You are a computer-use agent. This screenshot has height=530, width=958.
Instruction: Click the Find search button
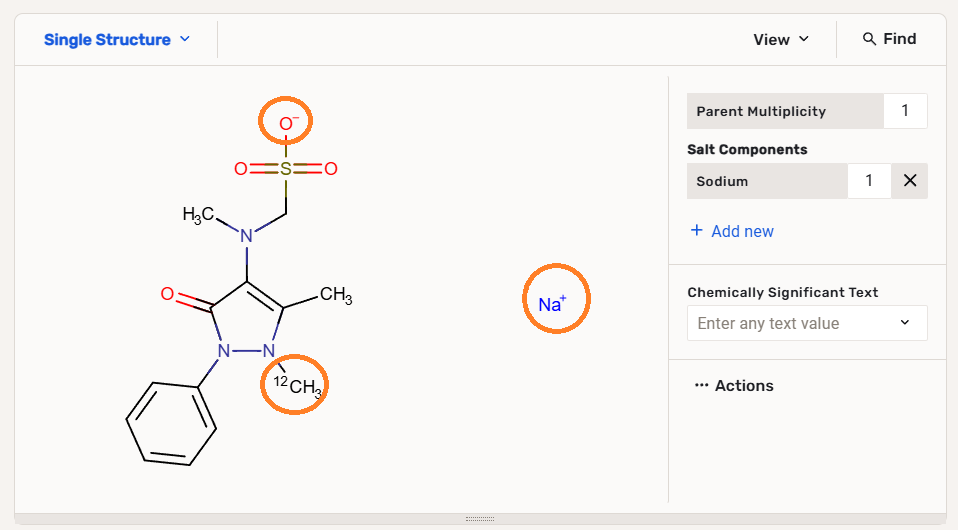889,39
